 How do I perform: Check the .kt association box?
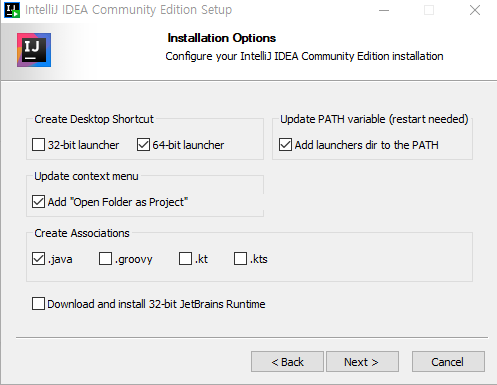185,259
